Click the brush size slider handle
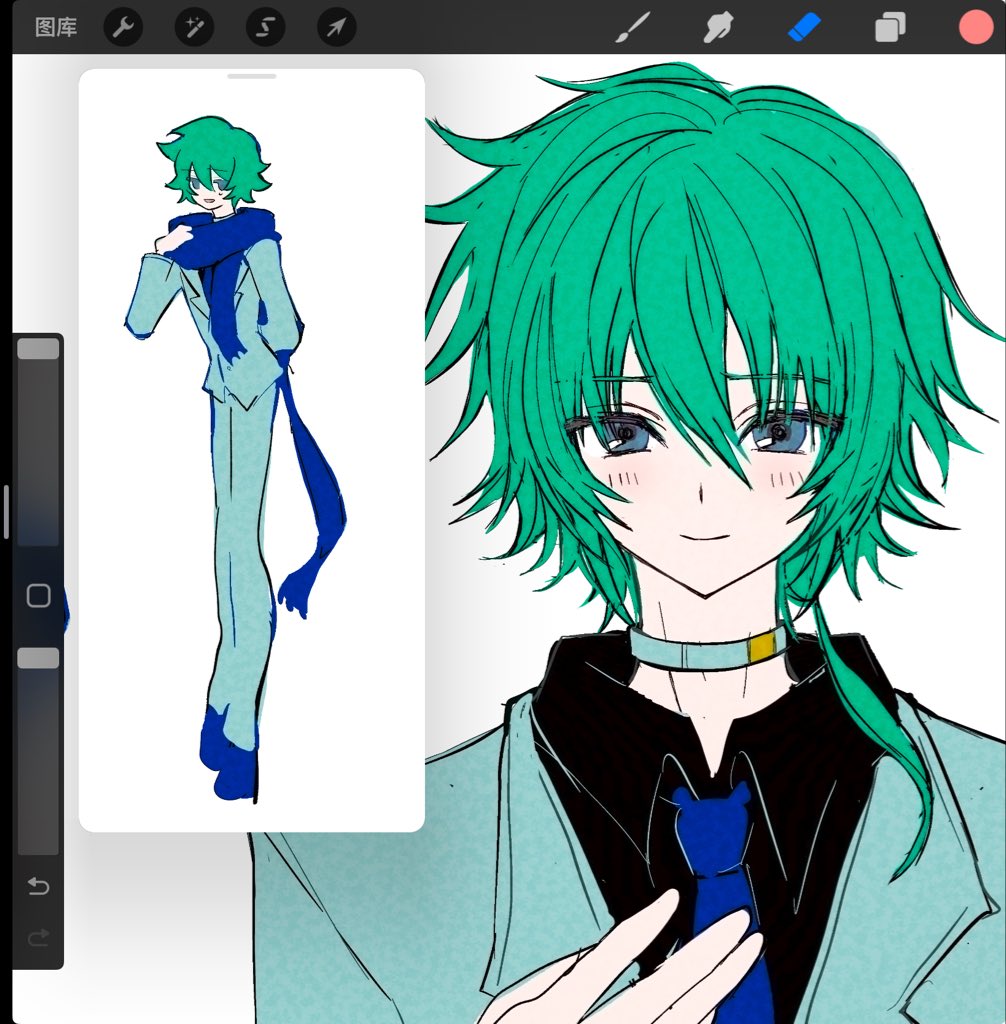1006x1024 pixels. click(x=38, y=349)
